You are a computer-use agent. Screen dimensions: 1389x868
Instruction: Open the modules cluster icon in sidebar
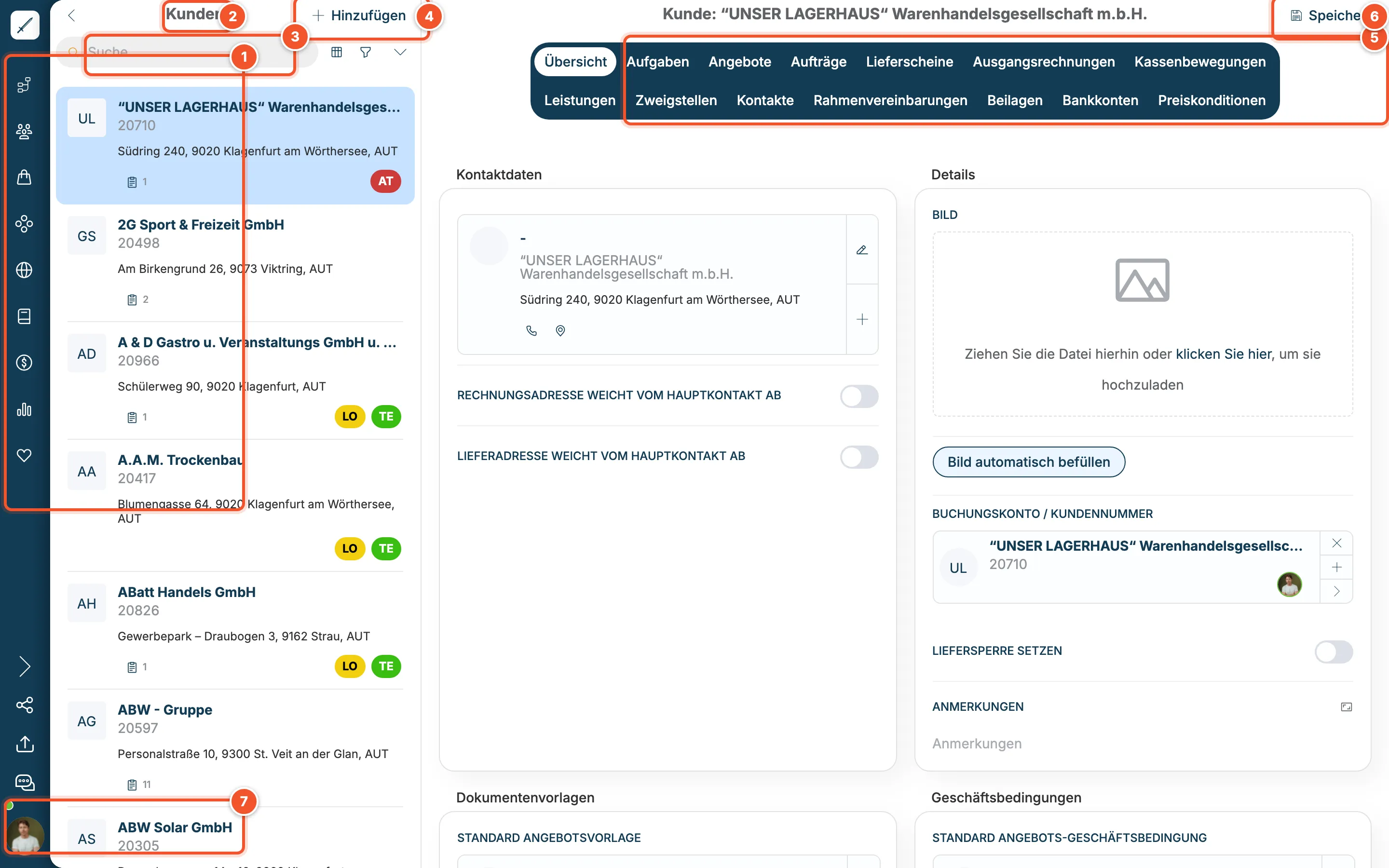(24, 224)
